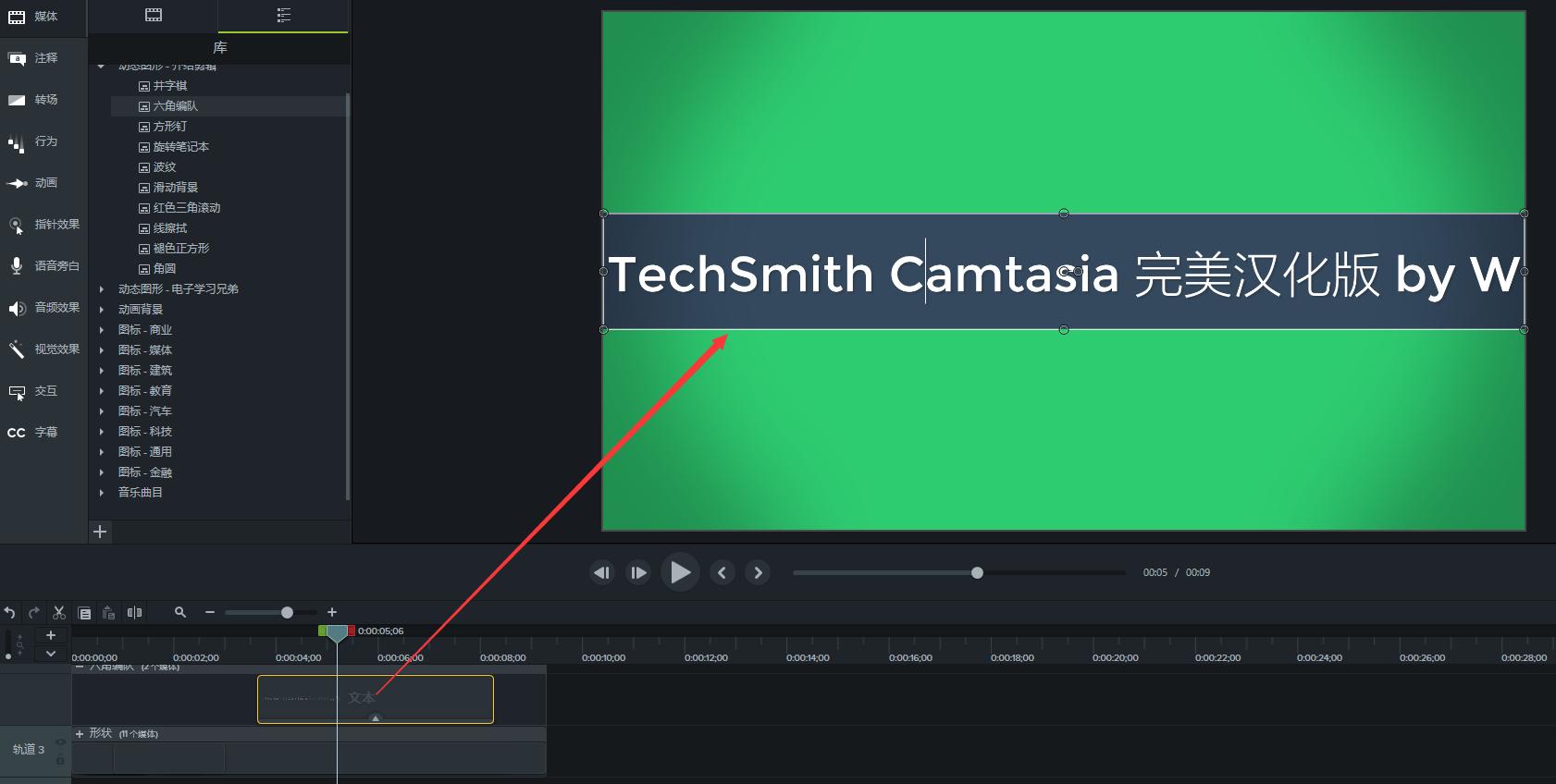This screenshot has width=1556, height=784.
Task: Zoom out timeline with minus button
Action: [210, 612]
